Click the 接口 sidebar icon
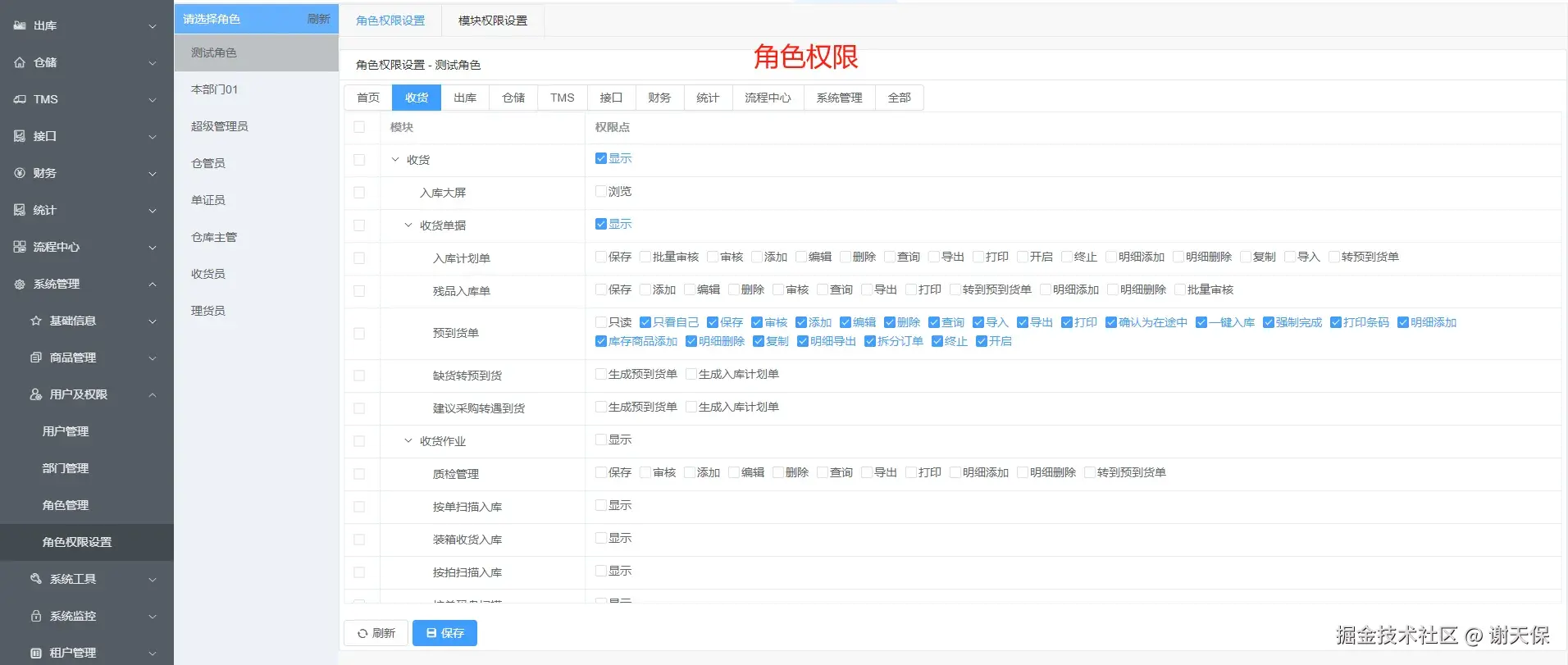This screenshot has width=1568, height=665. point(20,136)
